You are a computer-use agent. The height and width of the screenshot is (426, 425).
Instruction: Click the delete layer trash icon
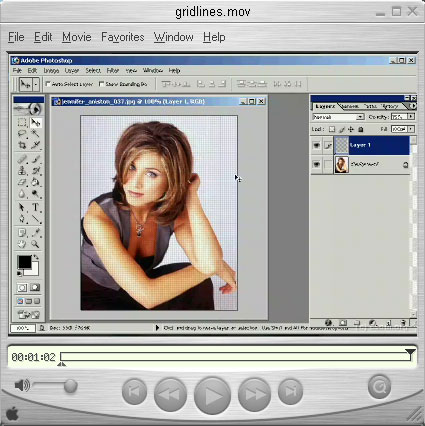pyautogui.click(x=403, y=323)
